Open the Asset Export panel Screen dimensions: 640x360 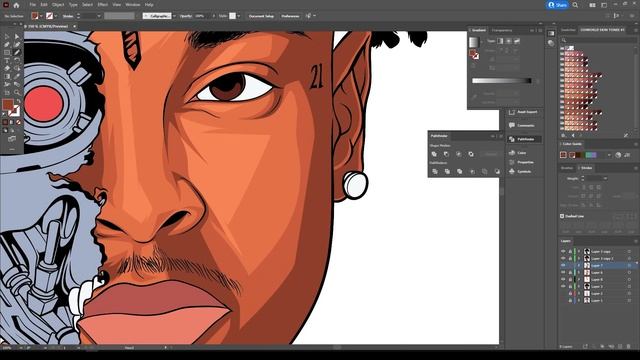(x=523, y=112)
